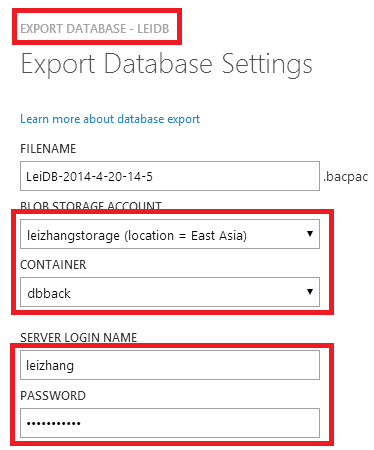Click the Export Database Settings heading
This screenshot has height=450, width=374.
[166, 64]
